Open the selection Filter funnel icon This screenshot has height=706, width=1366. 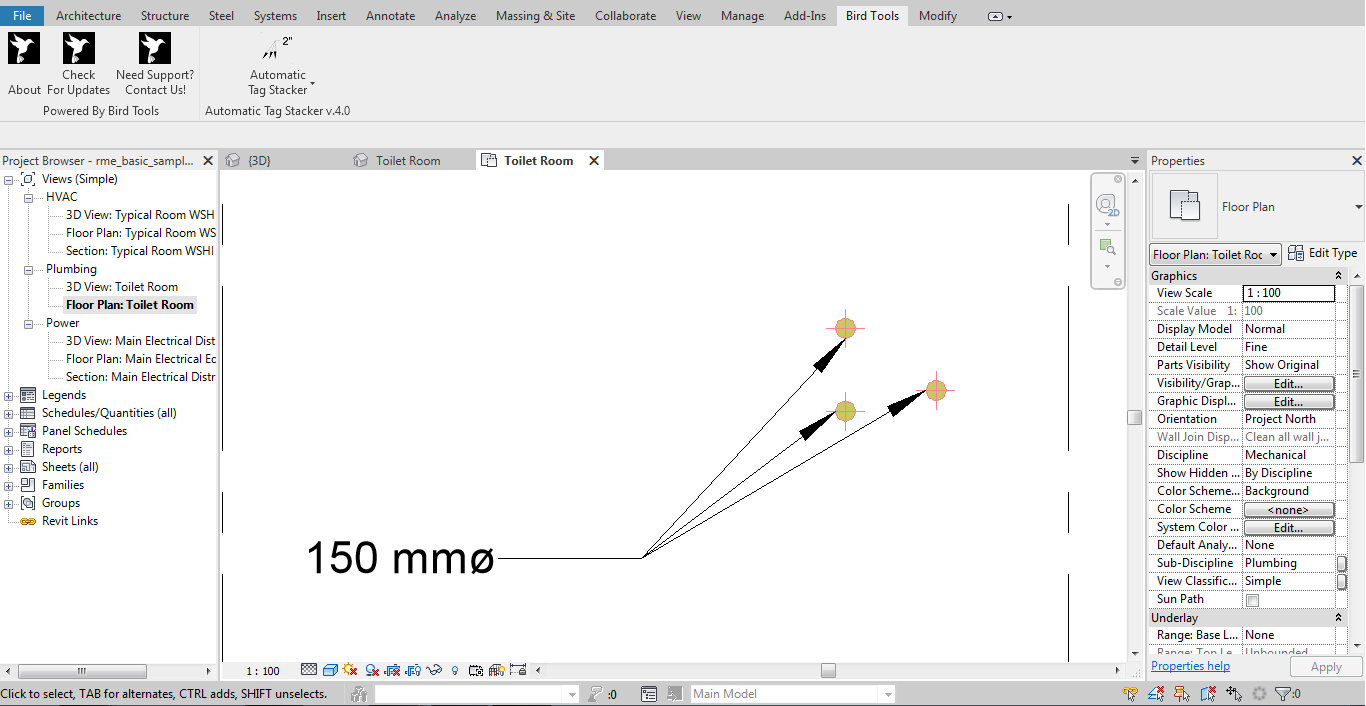coord(1283,693)
